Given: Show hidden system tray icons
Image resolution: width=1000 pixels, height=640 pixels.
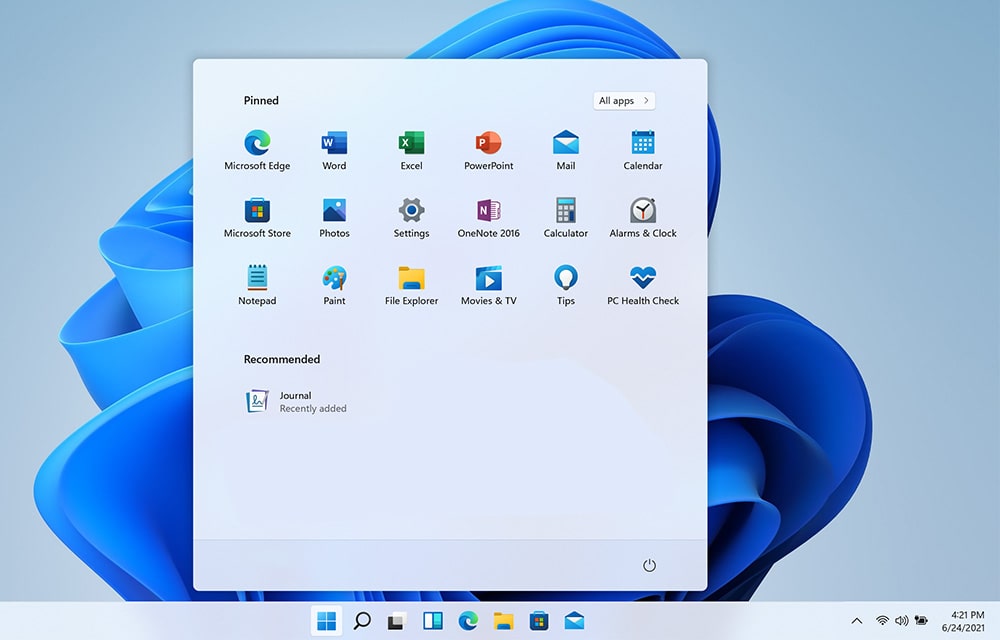Looking at the screenshot, I should 857,620.
